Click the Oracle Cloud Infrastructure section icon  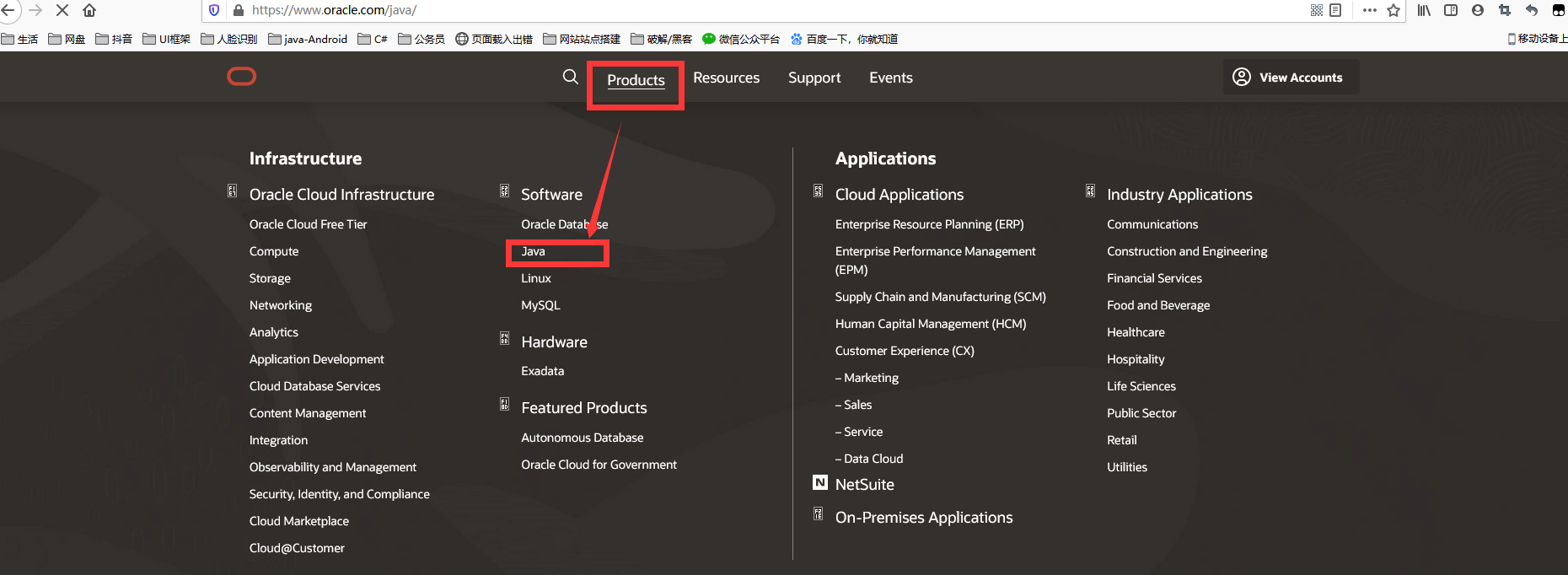tap(232, 191)
